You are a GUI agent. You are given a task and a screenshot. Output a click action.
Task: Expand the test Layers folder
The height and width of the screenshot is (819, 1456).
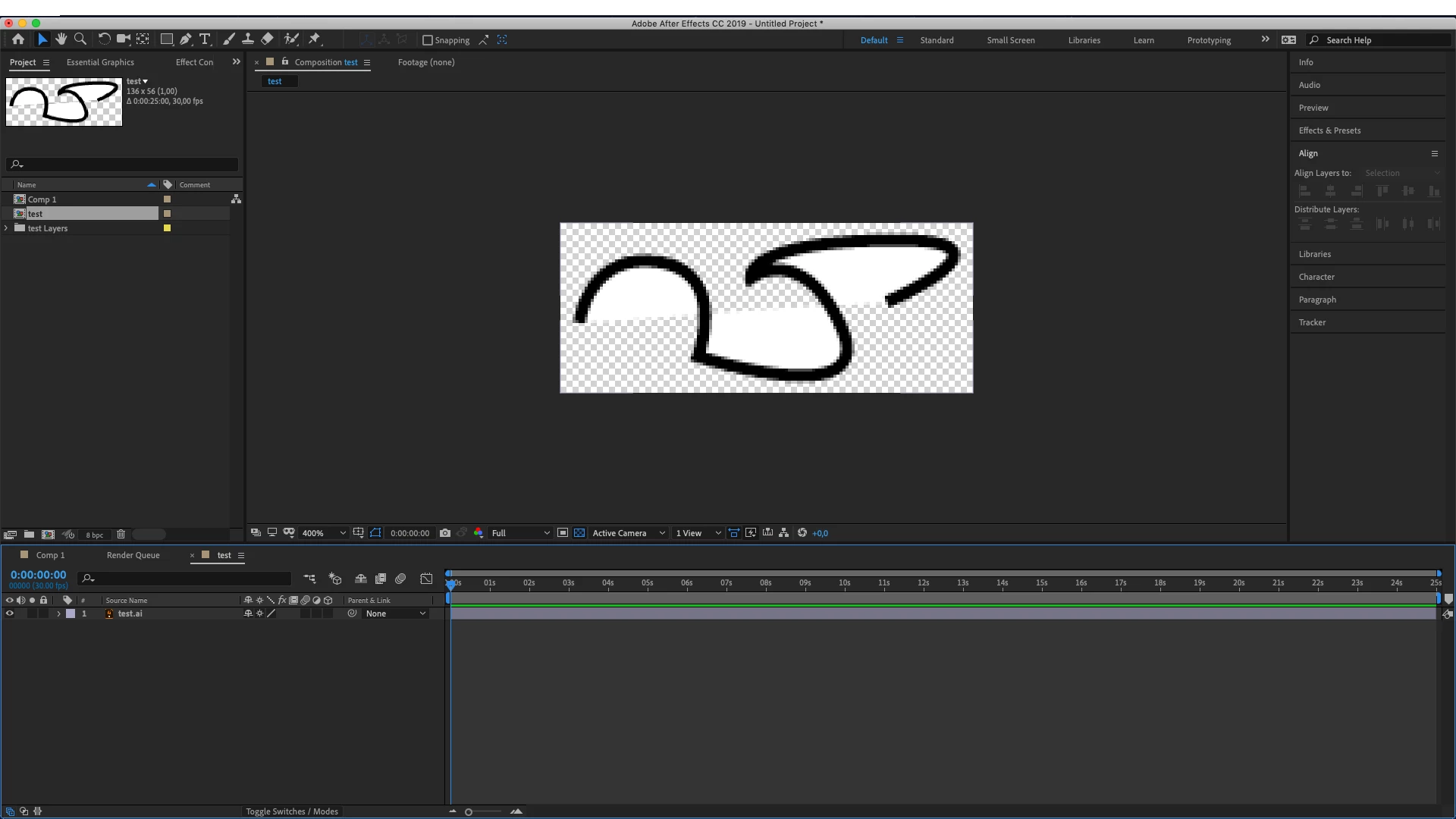[7, 228]
